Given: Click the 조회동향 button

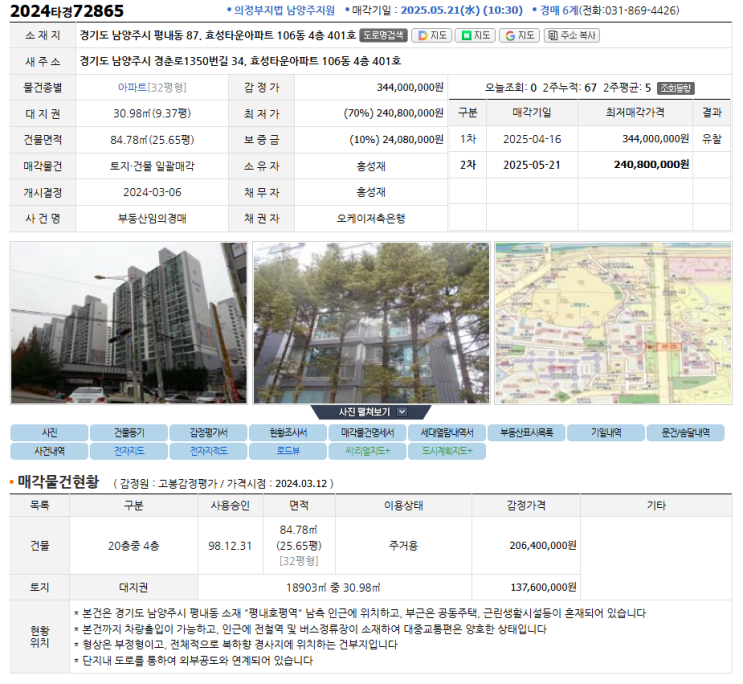Looking at the screenshot, I should [x=676, y=88].
